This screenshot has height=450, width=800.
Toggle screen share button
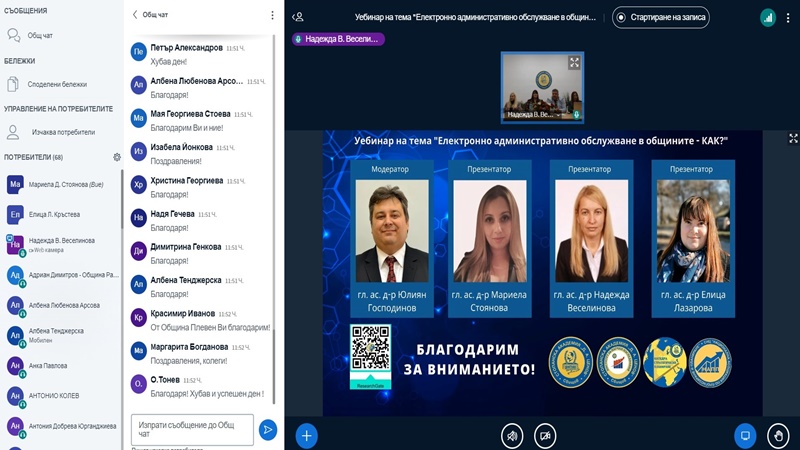[x=745, y=436]
